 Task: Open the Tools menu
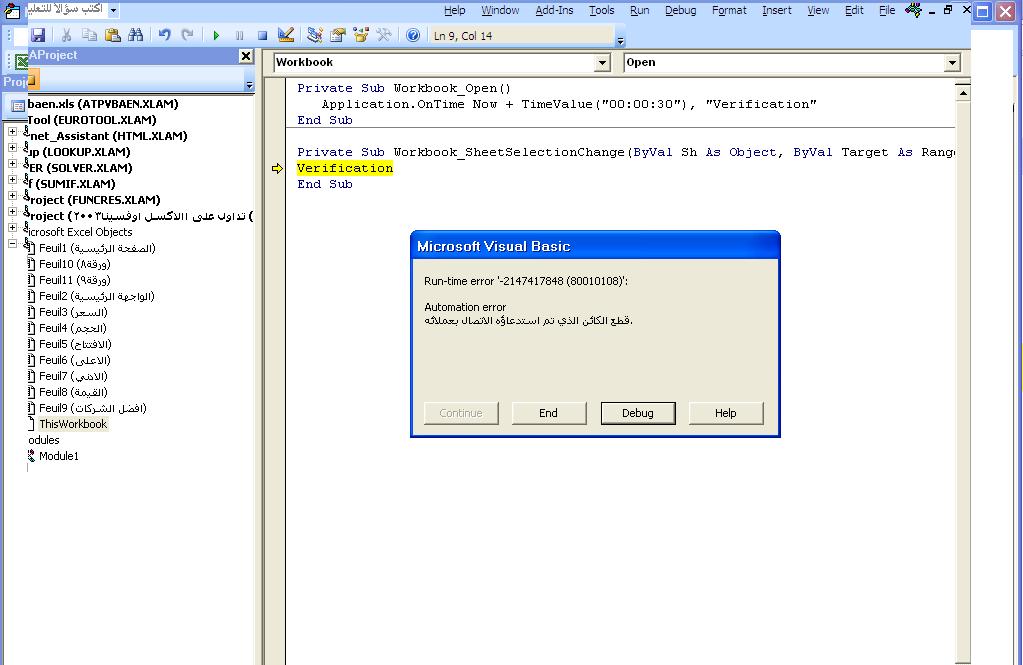click(x=602, y=10)
